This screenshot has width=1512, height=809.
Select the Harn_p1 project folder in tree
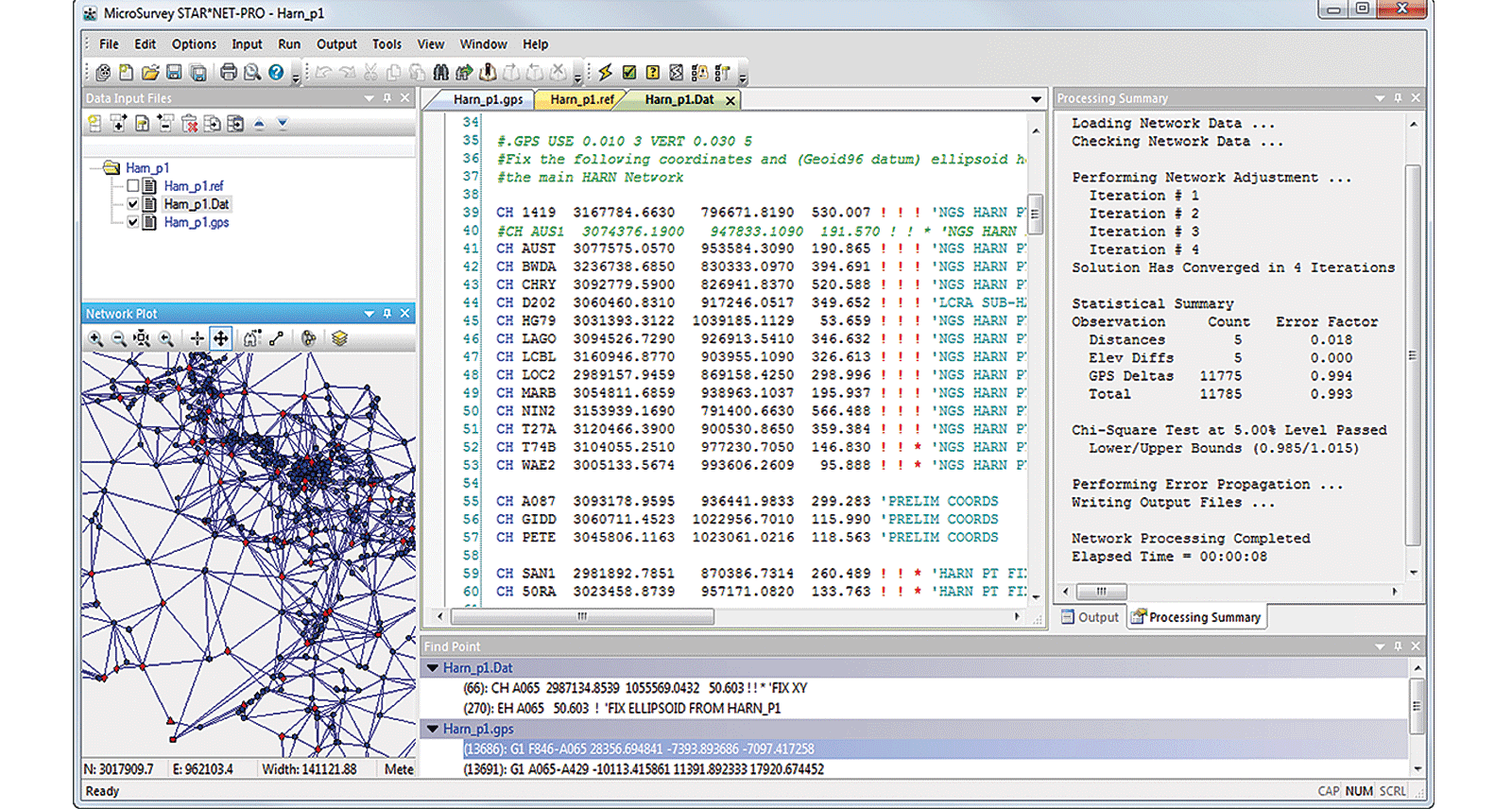coord(146,168)
